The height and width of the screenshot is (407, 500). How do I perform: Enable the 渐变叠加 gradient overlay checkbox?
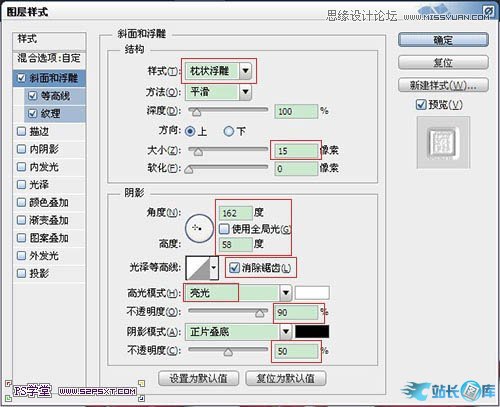21,220
